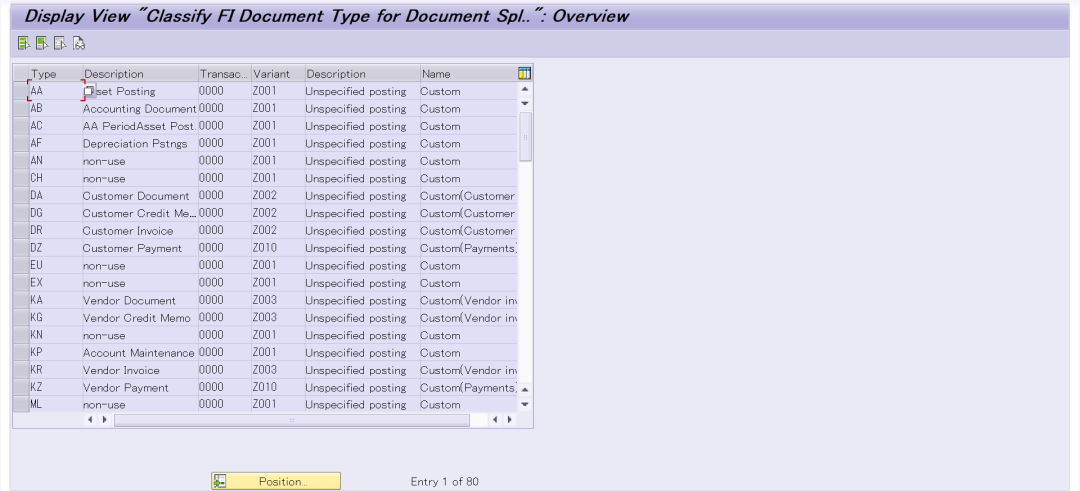The width and height of the screenshot is (1080, 491).
Task: Click vertical scroll down arrow near top
Action: coord(525,103)
